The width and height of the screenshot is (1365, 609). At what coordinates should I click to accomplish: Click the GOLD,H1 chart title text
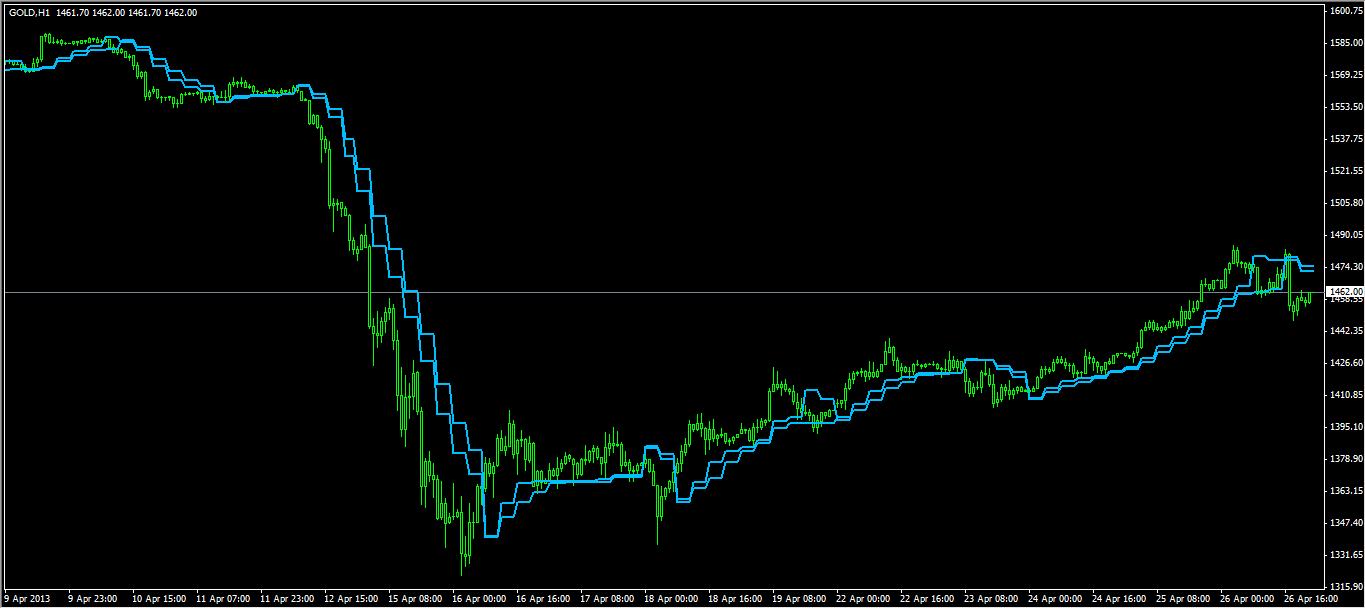pyautogui.click(x=28, y=12)
